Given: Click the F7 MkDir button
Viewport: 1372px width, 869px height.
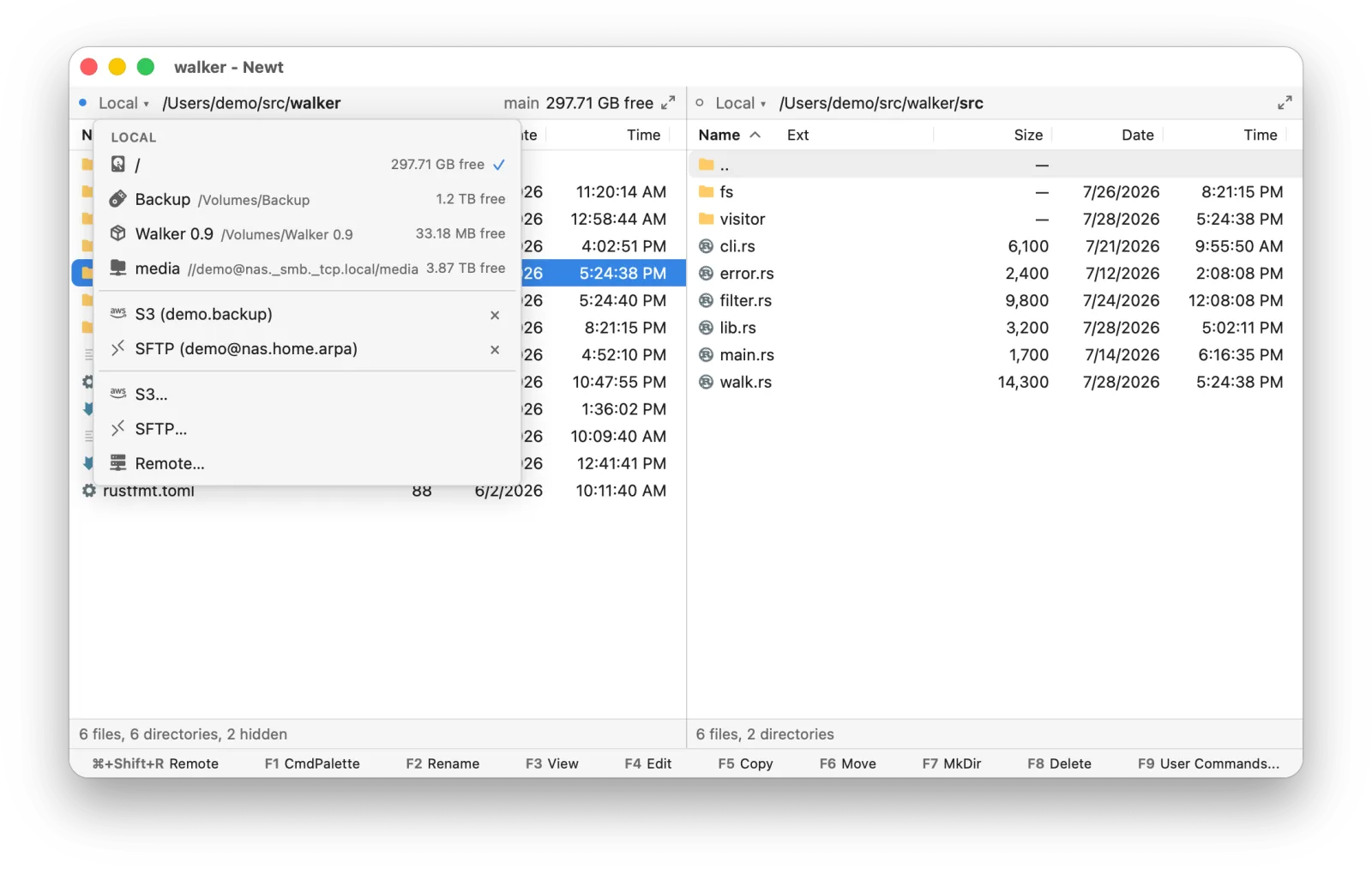Looking at the screenshot, I should tap(952, 763).
